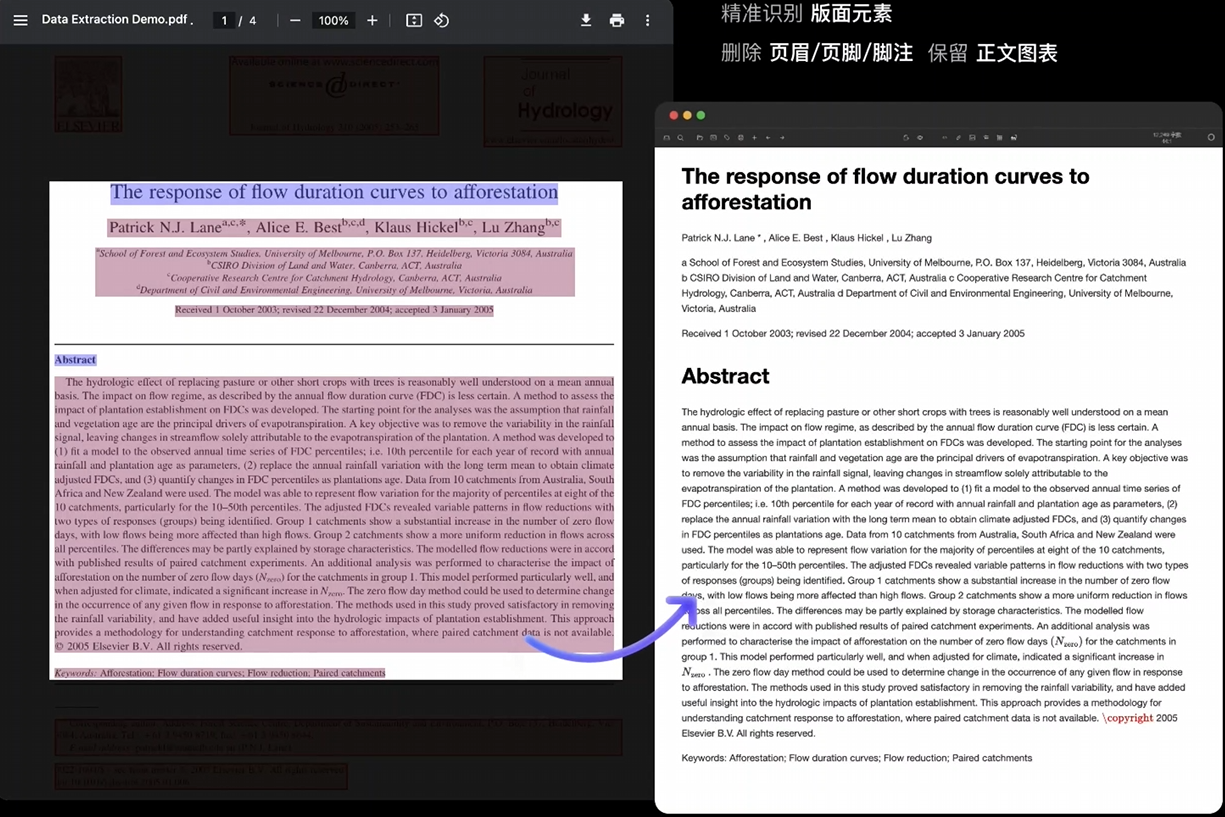Click the 'Received 1 October 2003' line in right window
Viewport: 1225px width, 817px height.
853,333
